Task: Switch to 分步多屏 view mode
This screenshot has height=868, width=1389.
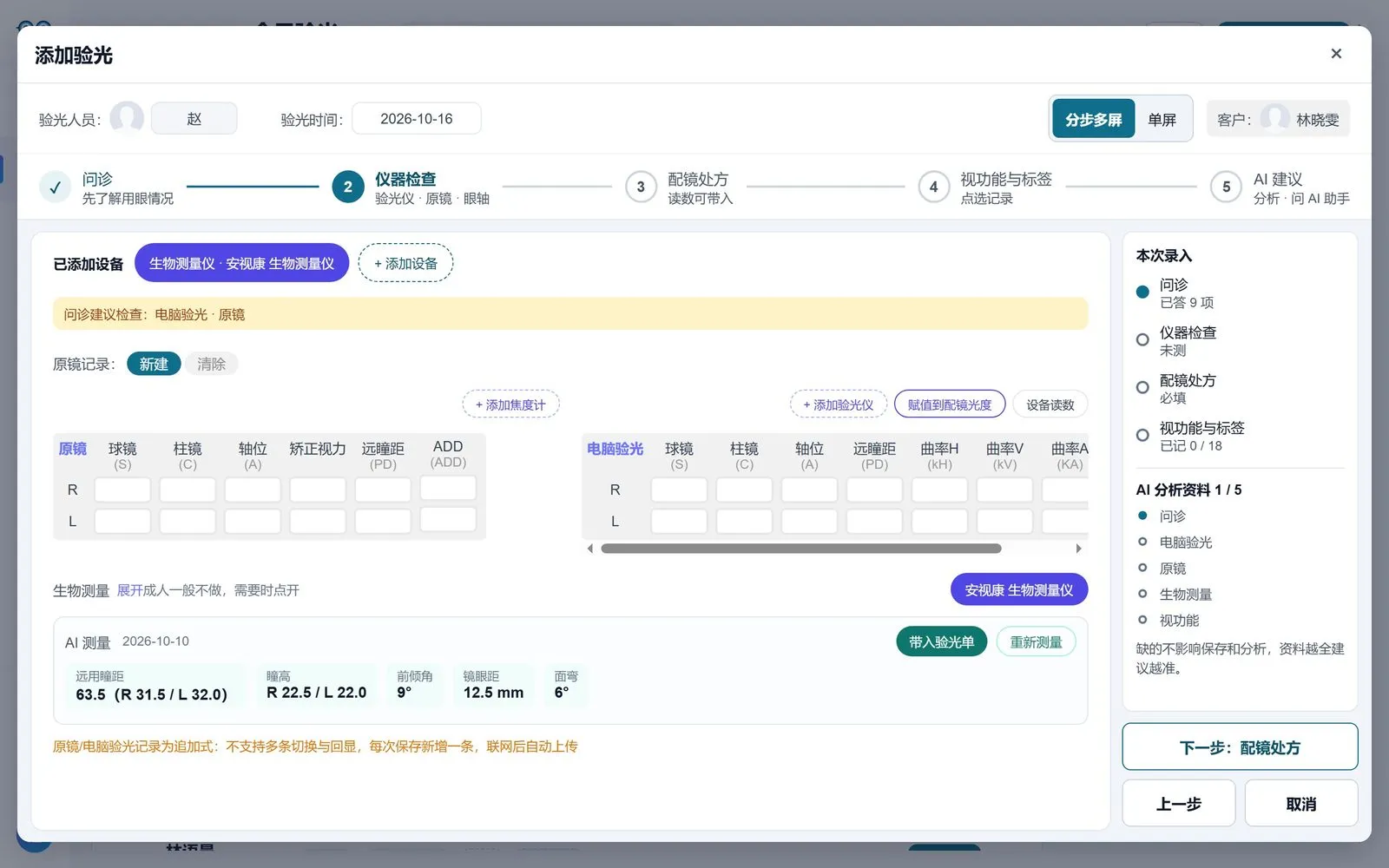Action: click(1093, 119)
